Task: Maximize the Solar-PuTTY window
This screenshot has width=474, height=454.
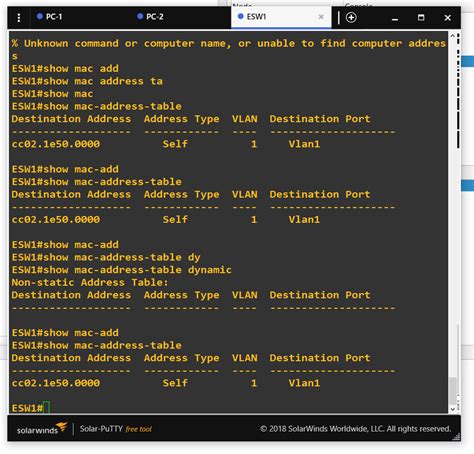Action: click(421, 17)
